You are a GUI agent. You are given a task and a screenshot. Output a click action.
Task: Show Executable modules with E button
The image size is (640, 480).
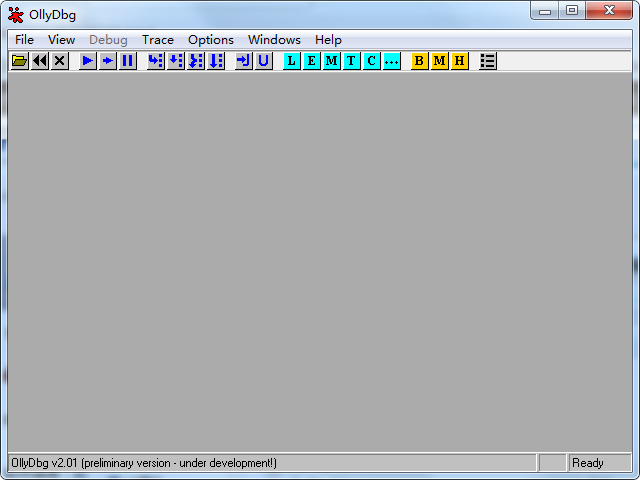tap(312, 61)
